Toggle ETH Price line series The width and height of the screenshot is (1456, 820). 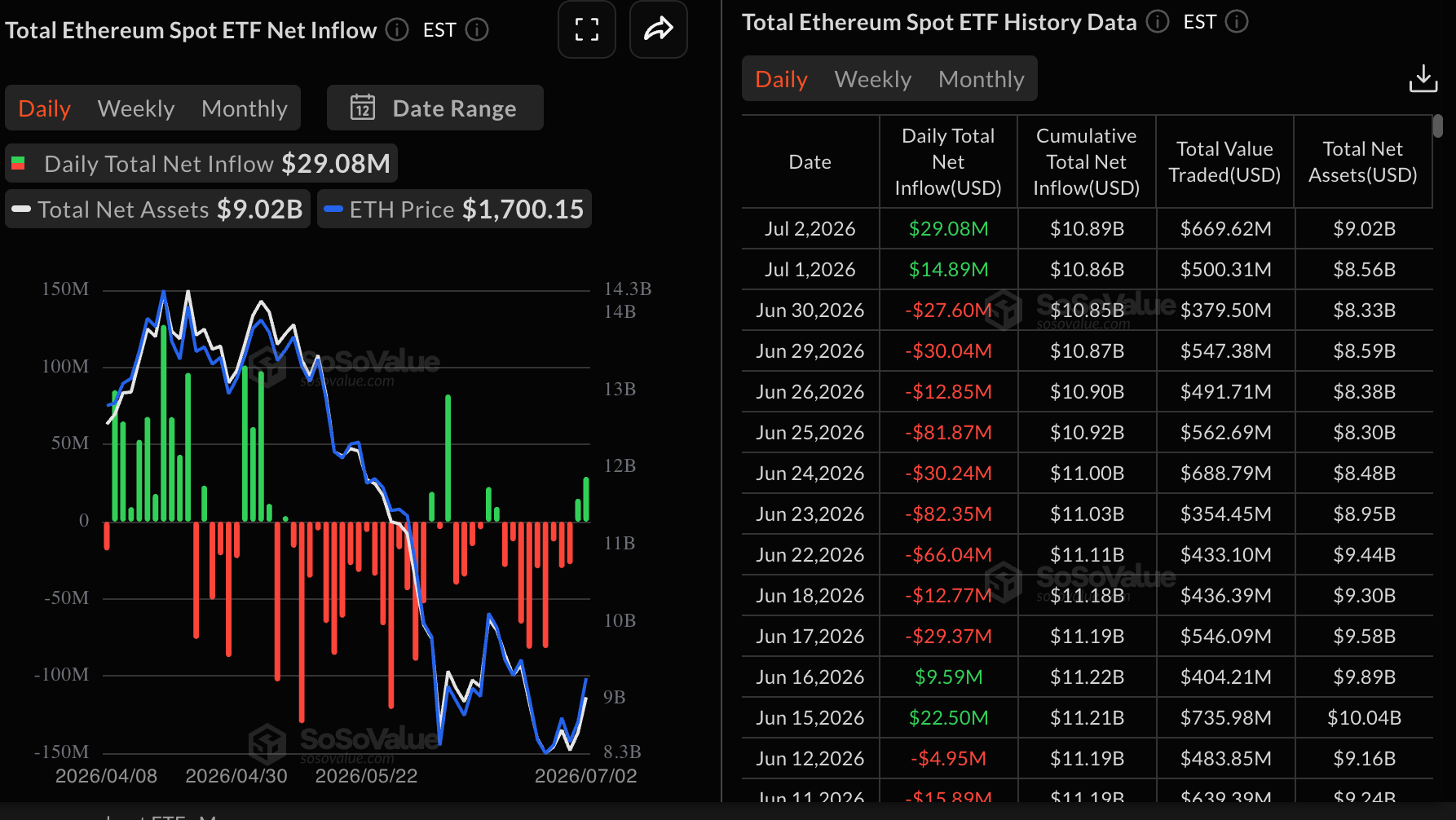point(454,209)
